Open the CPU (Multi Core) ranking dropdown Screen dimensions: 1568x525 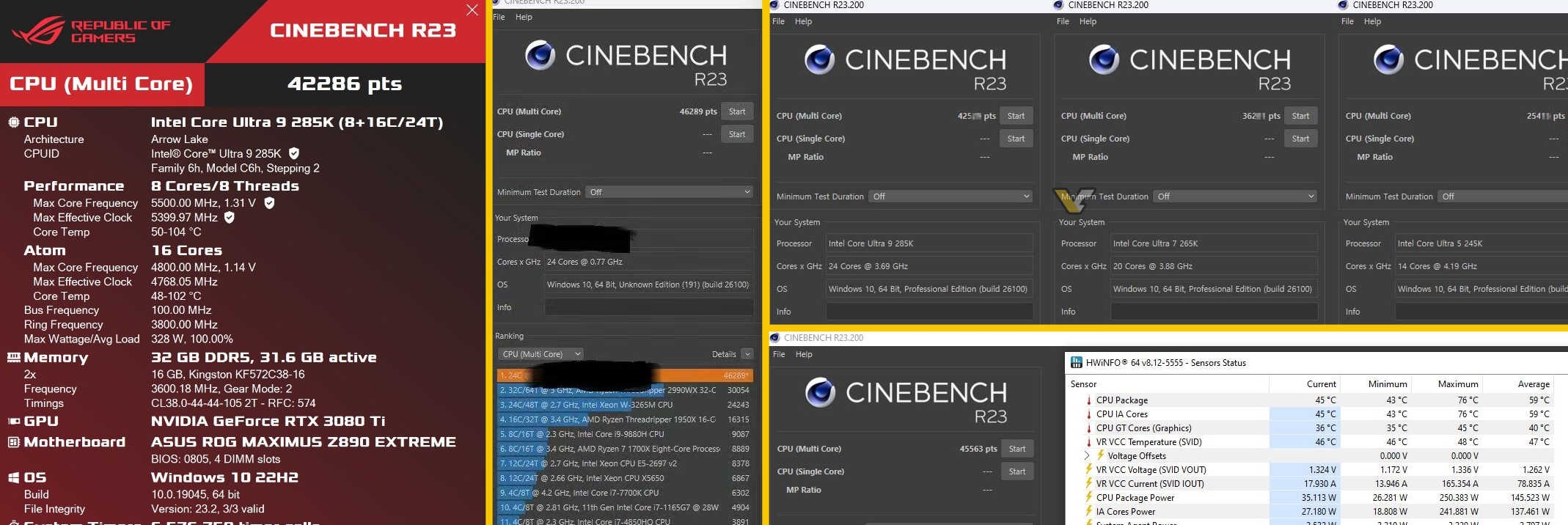541,354
